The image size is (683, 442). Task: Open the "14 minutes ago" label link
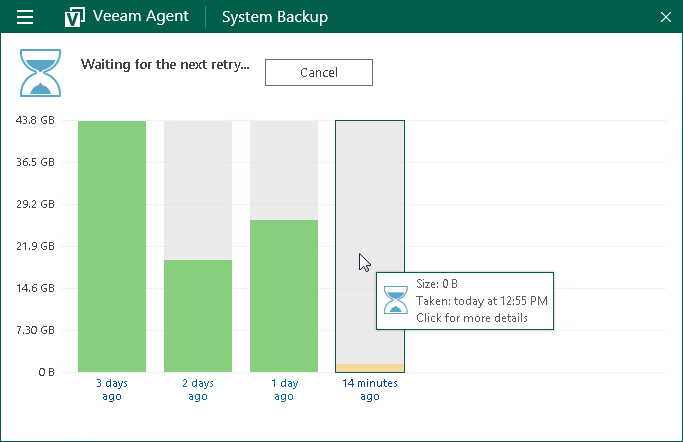[x=370, y=390]
